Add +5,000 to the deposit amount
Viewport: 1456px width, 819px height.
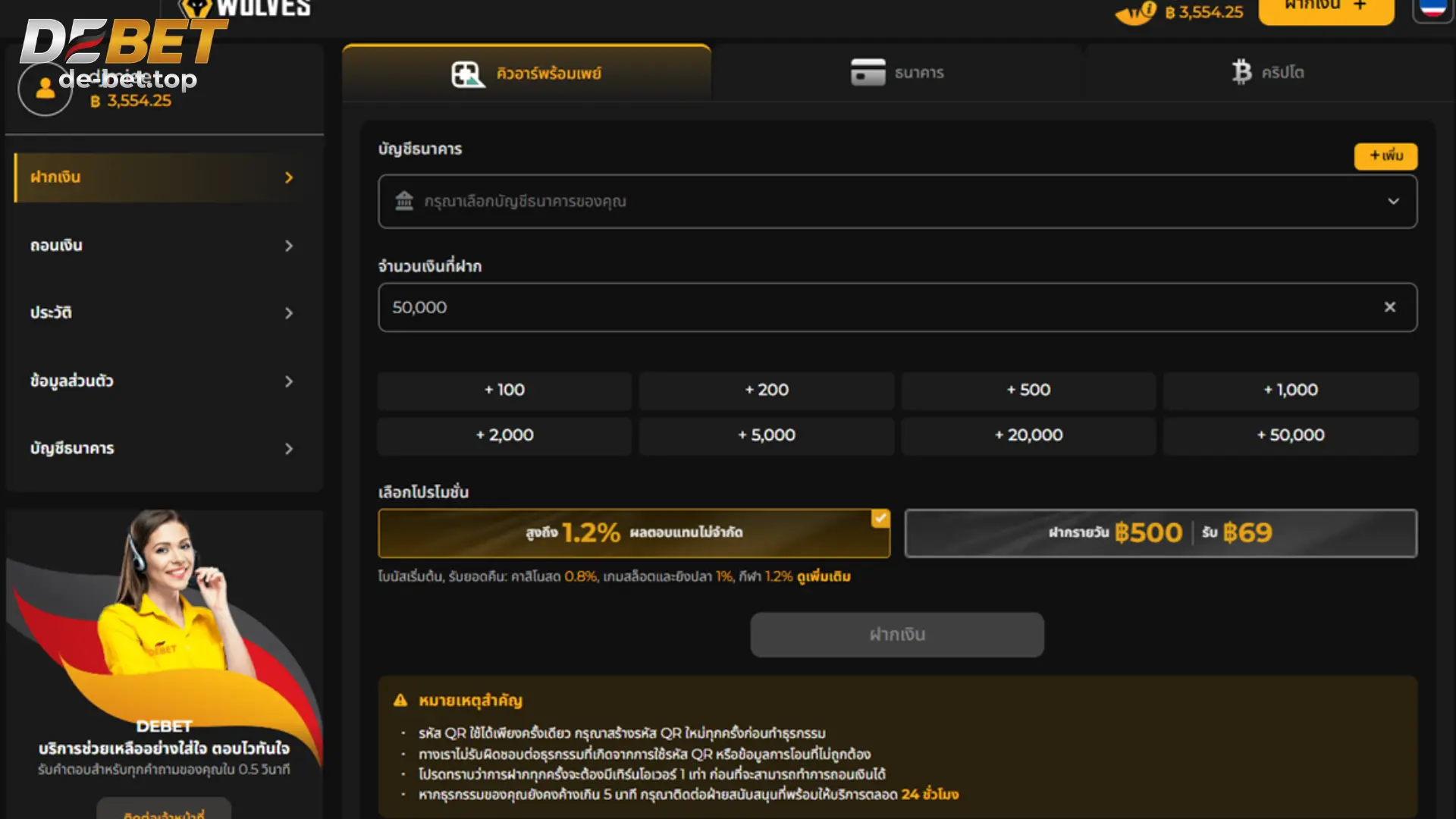click(766, 435)
